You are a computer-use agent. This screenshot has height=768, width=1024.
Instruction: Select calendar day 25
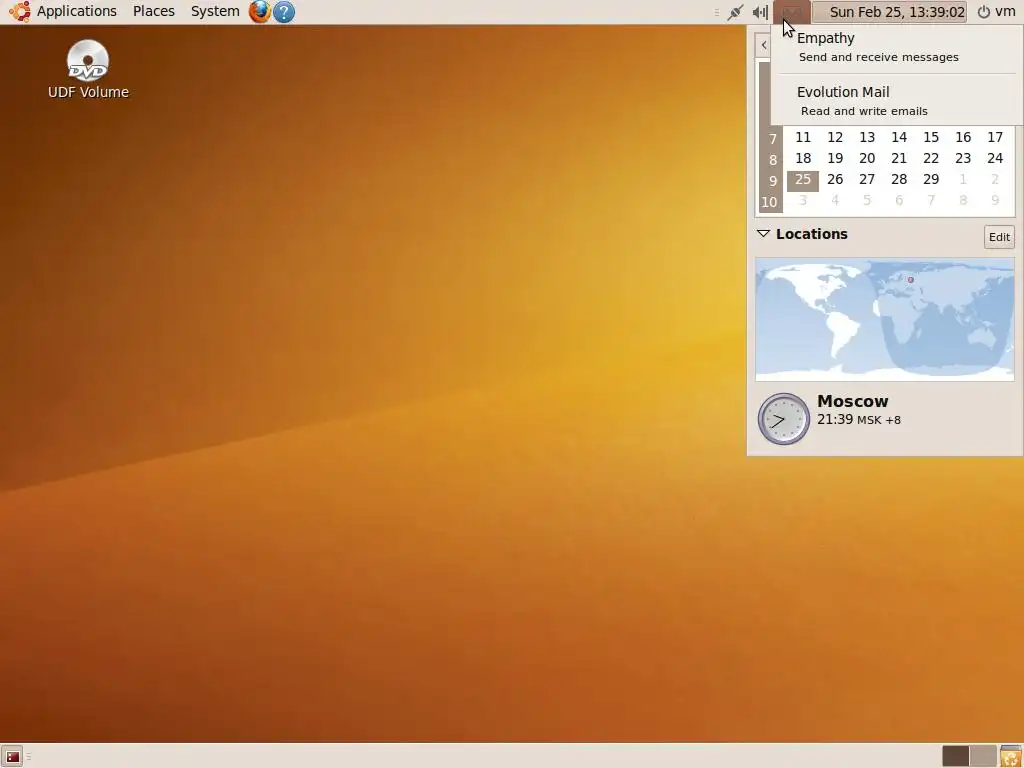803,180
